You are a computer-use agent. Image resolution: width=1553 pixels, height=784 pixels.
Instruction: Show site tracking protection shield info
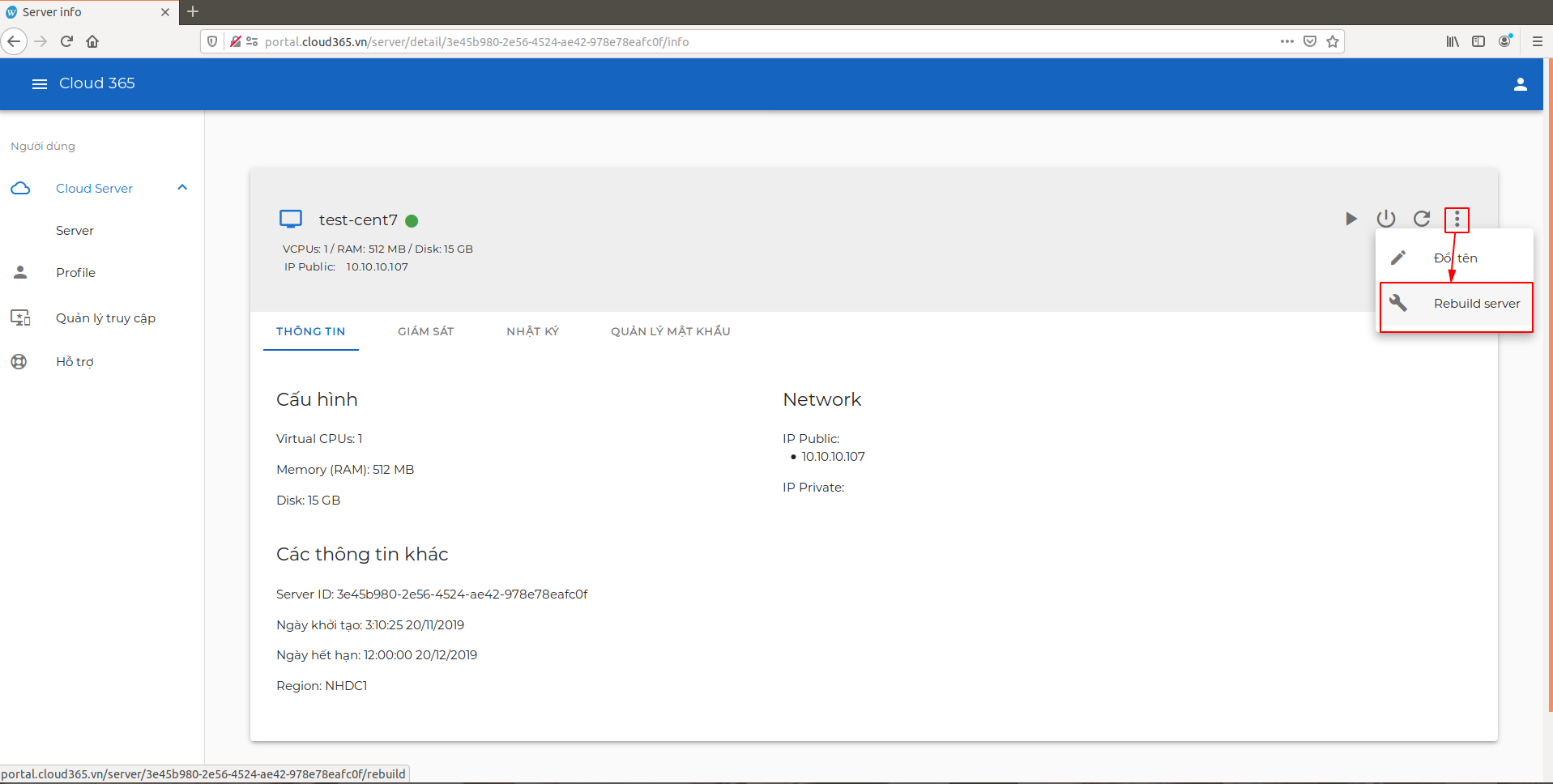click(x=212, y=41)
